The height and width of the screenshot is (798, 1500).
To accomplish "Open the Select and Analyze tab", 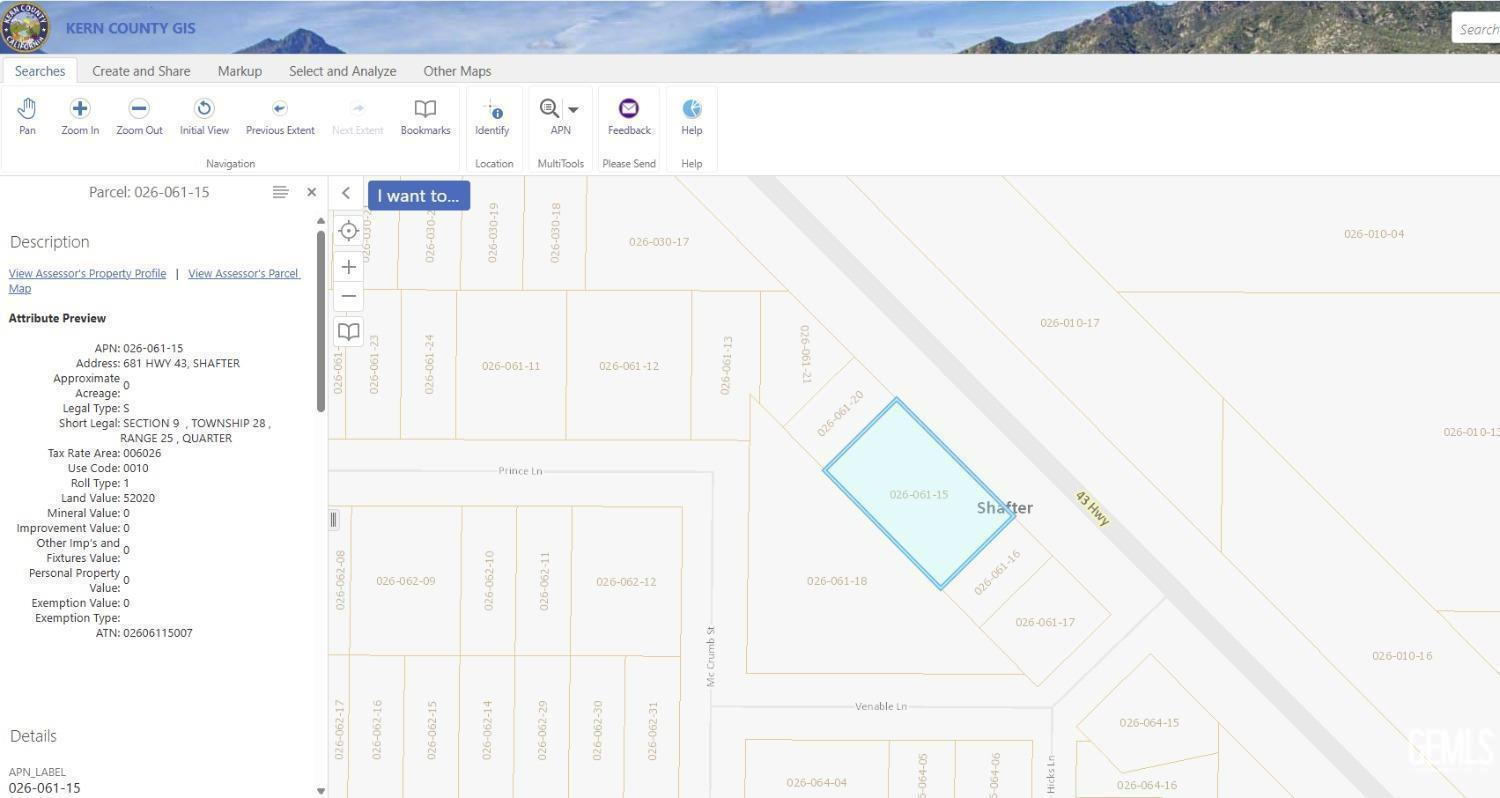I will click(343, 71).
